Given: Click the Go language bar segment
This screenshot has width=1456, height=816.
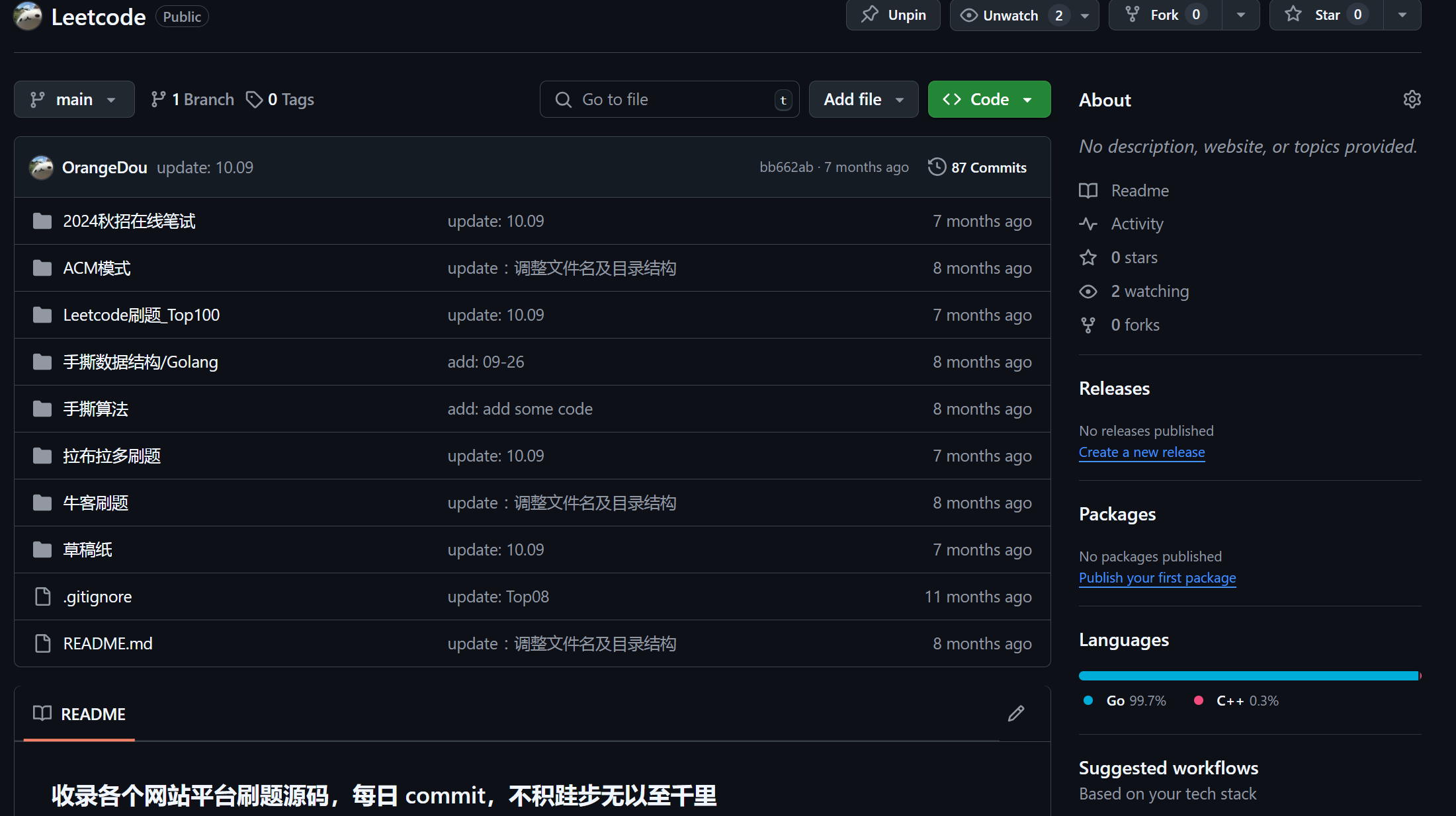Looking at the screenshot, I should coord(1248,676).
